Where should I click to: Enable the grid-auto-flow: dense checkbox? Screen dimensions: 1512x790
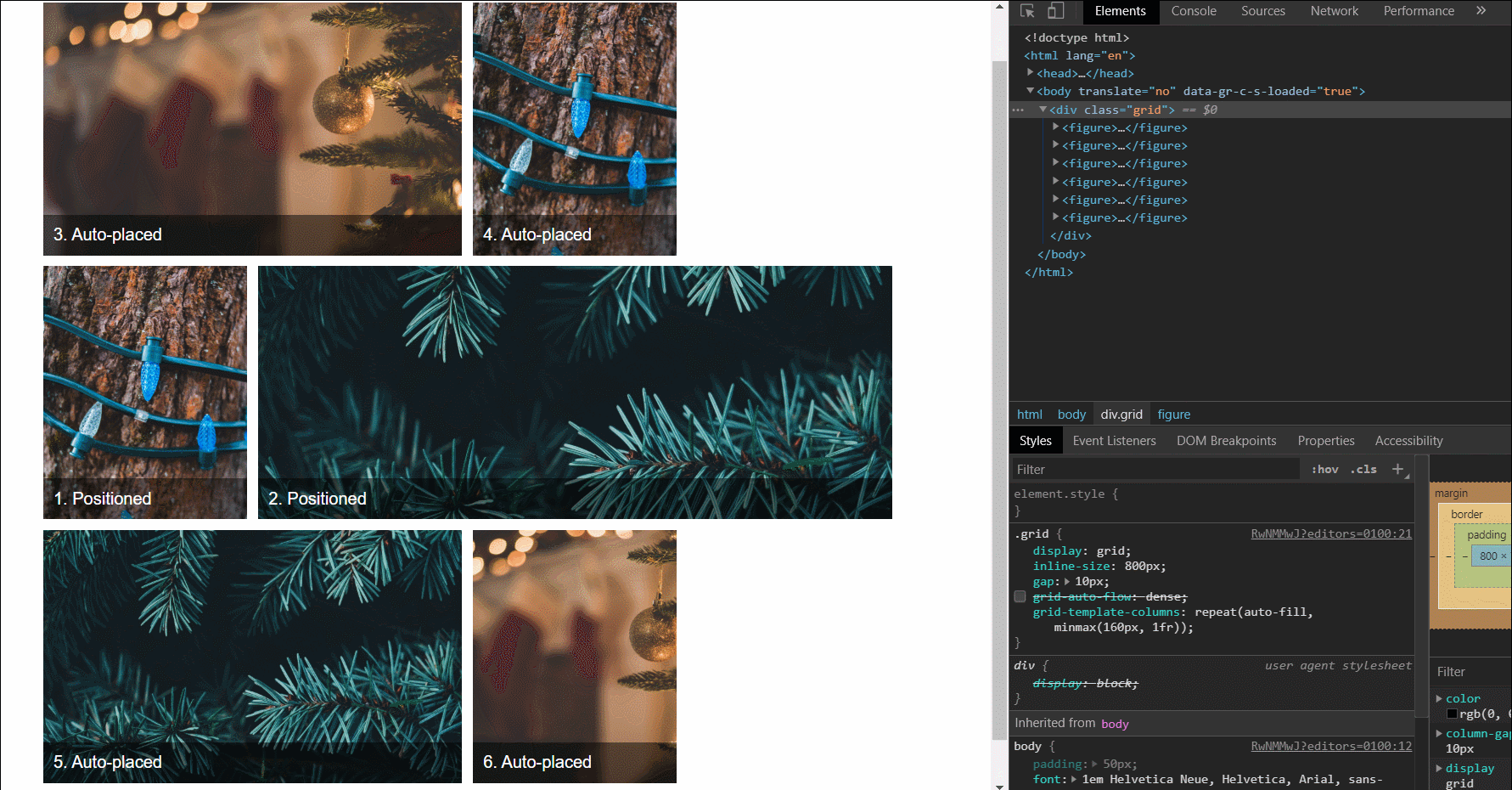1020,596
